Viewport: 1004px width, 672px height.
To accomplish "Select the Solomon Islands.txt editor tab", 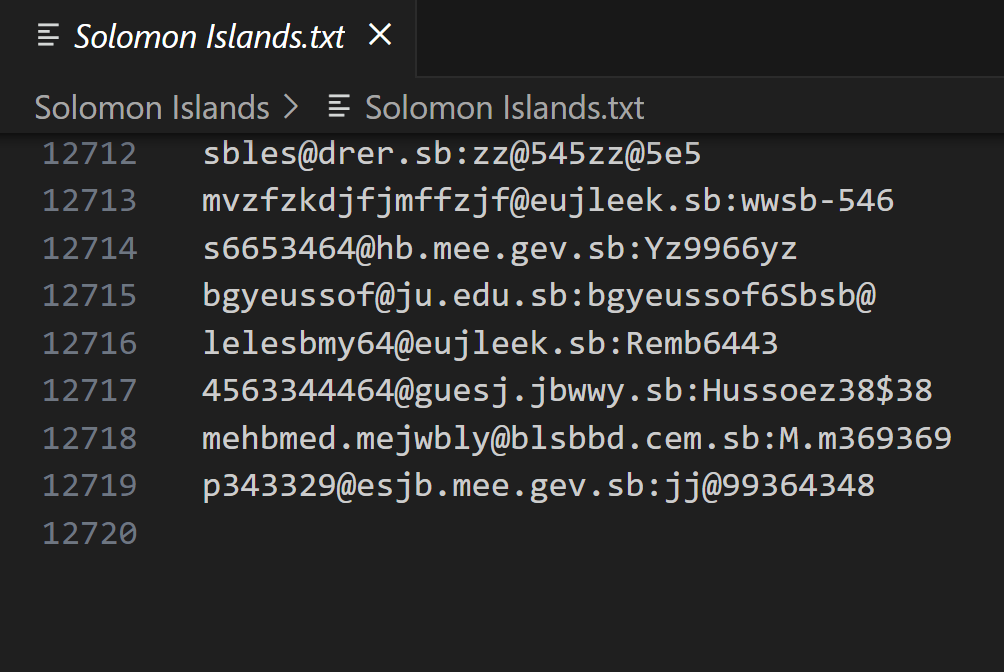I will [x=209, y=37].
